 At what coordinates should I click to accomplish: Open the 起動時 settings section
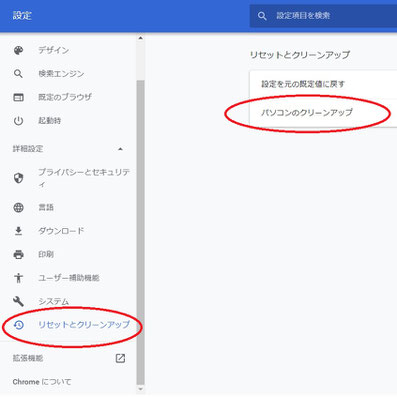[x=50, y=121]
